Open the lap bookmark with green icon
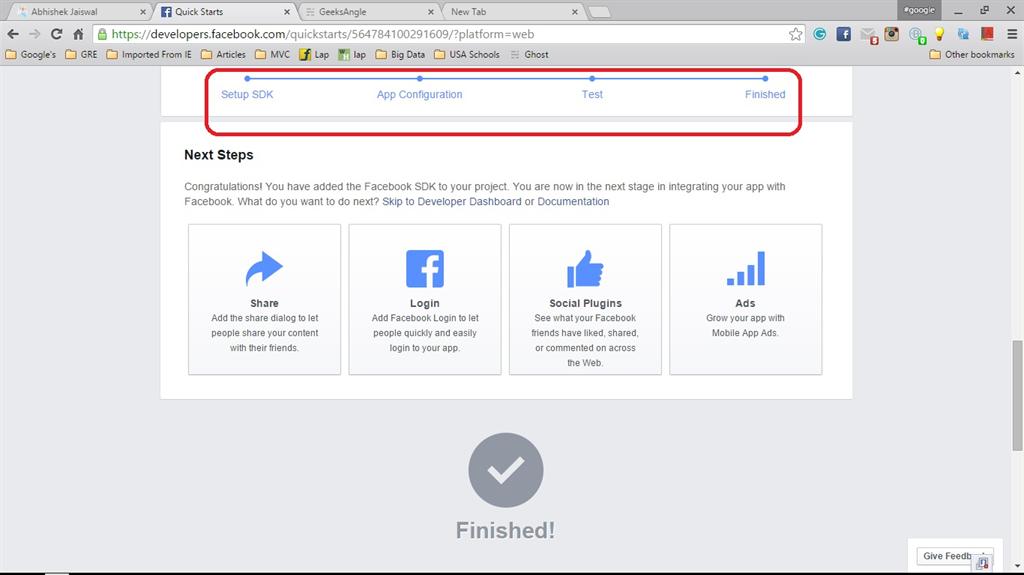 point(352,54)
